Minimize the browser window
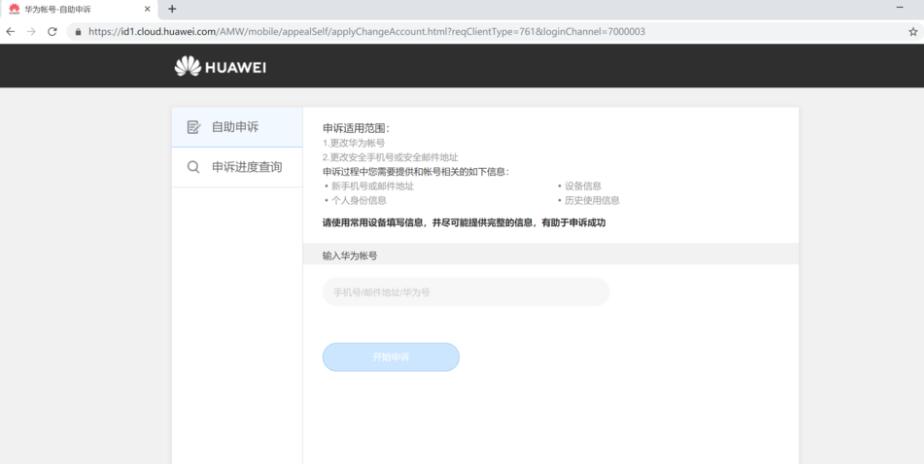Image resolution: width=924 pixels, height=464 pixels. [x=900, y=8]
